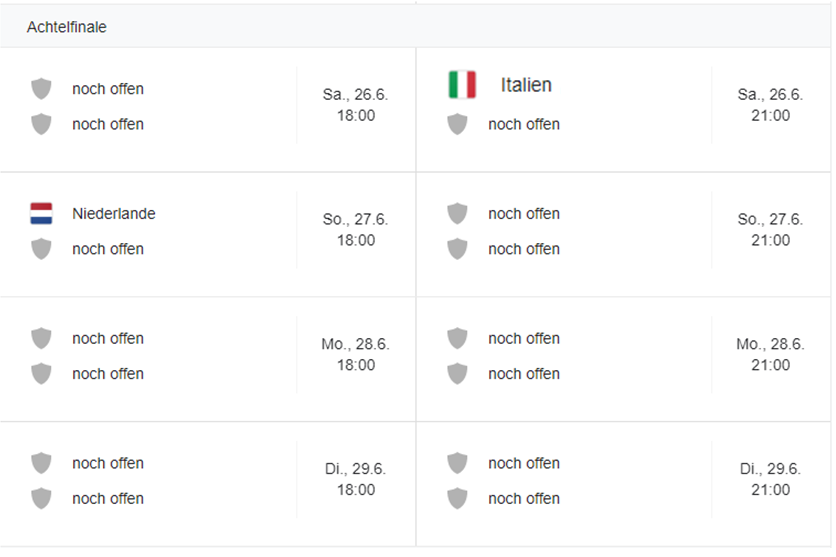Screen dimensions: 836x557
Task: Click top shield in Sa. 26.6. 18:00 match
Action: [x=41, y=89]
